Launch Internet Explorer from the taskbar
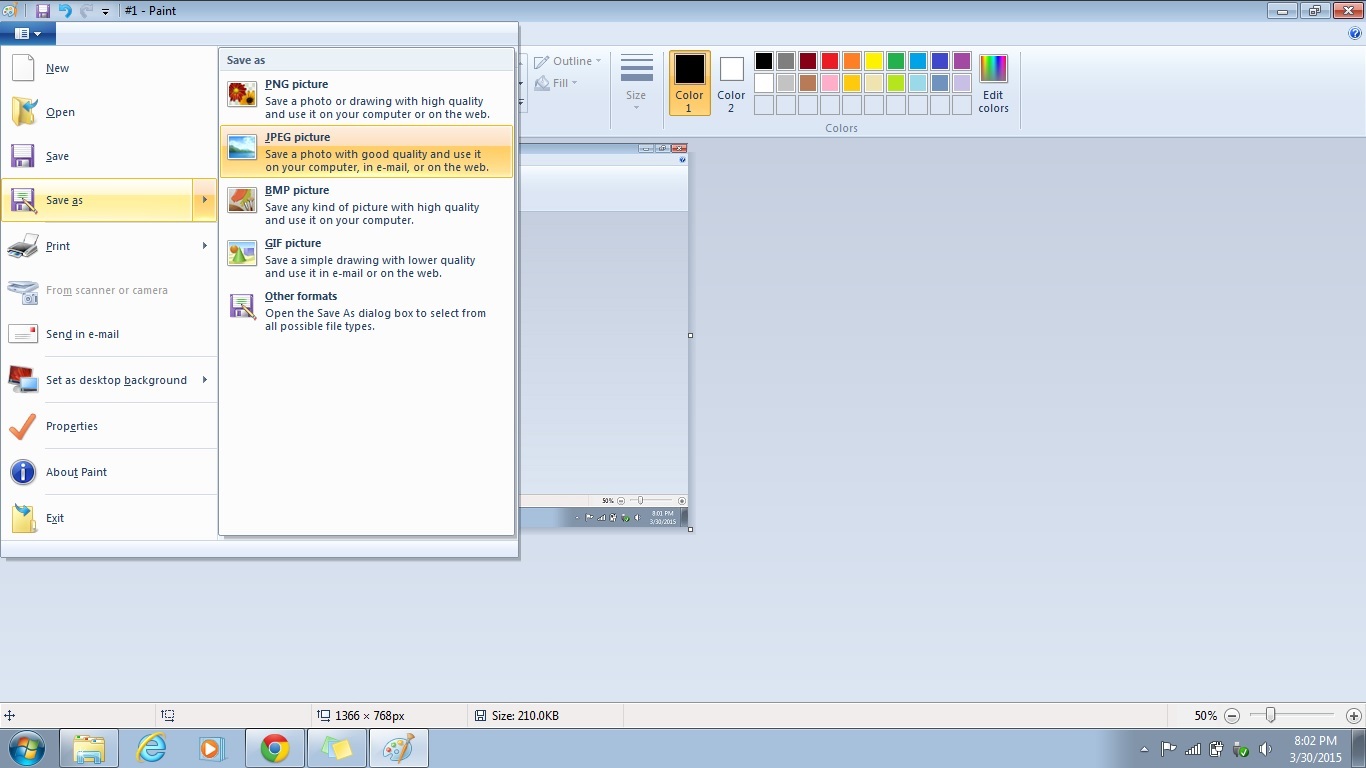 pos(151,748)
